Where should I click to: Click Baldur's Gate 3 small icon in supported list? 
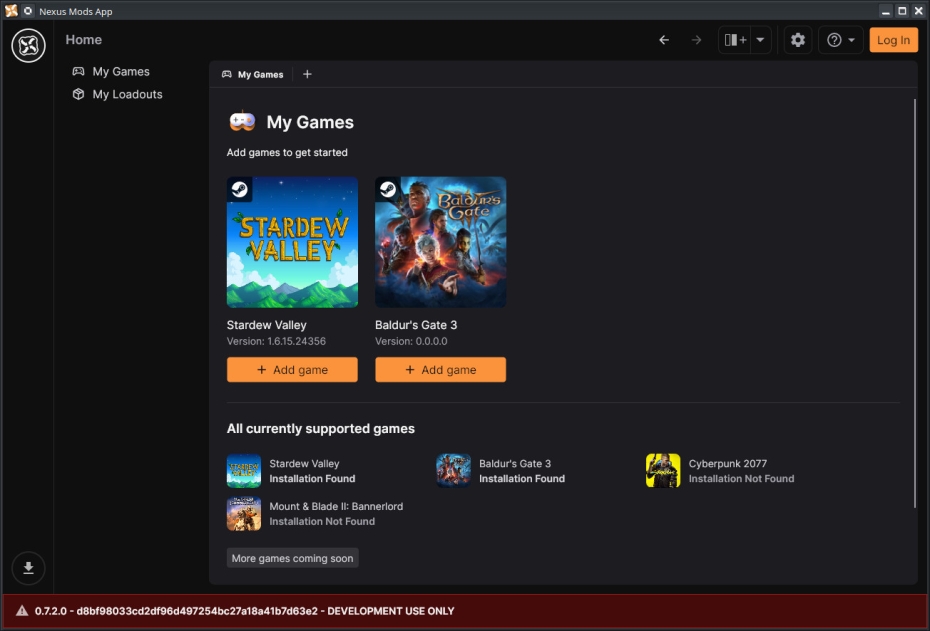pyautogui.click(x=454, y=471)
